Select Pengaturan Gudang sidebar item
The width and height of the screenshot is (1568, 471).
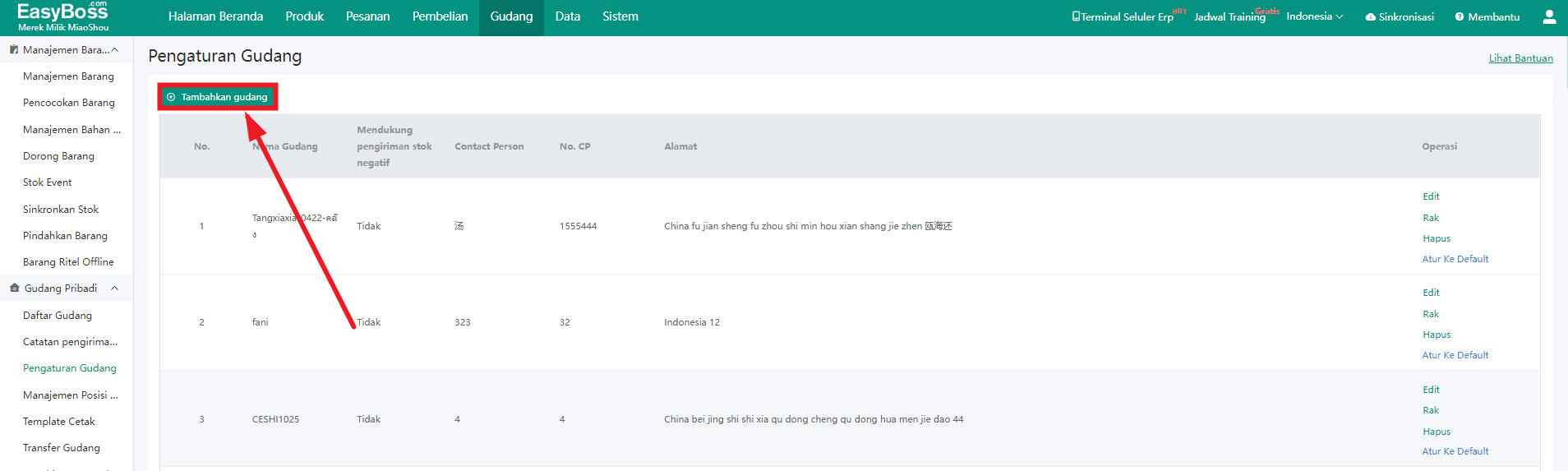70,368
